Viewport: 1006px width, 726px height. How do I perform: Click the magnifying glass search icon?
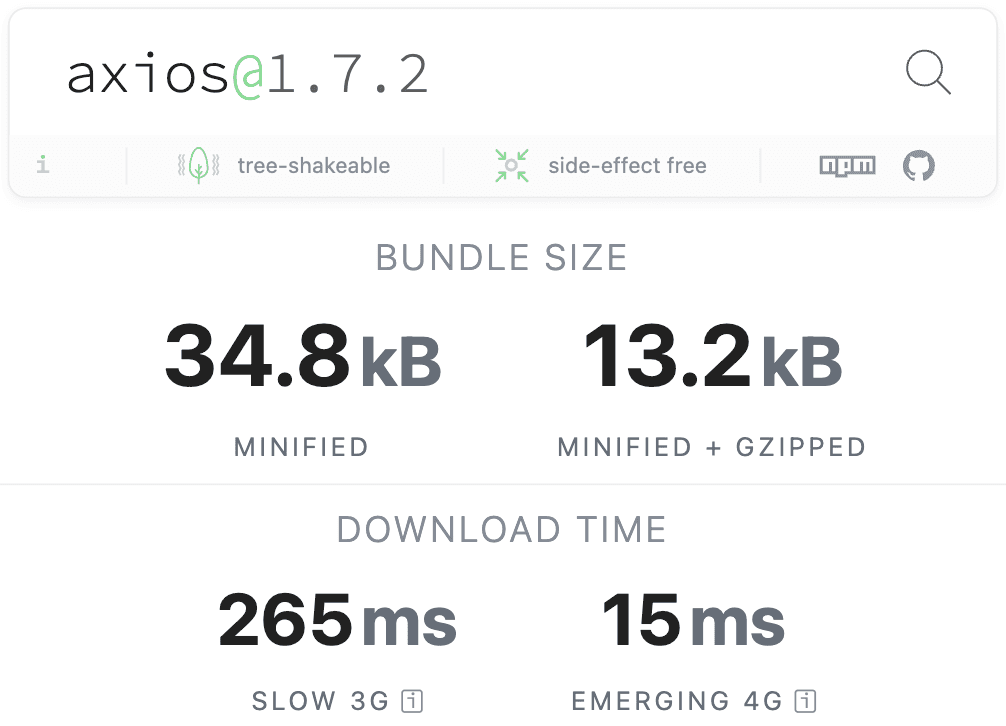[x=927, y=74]
